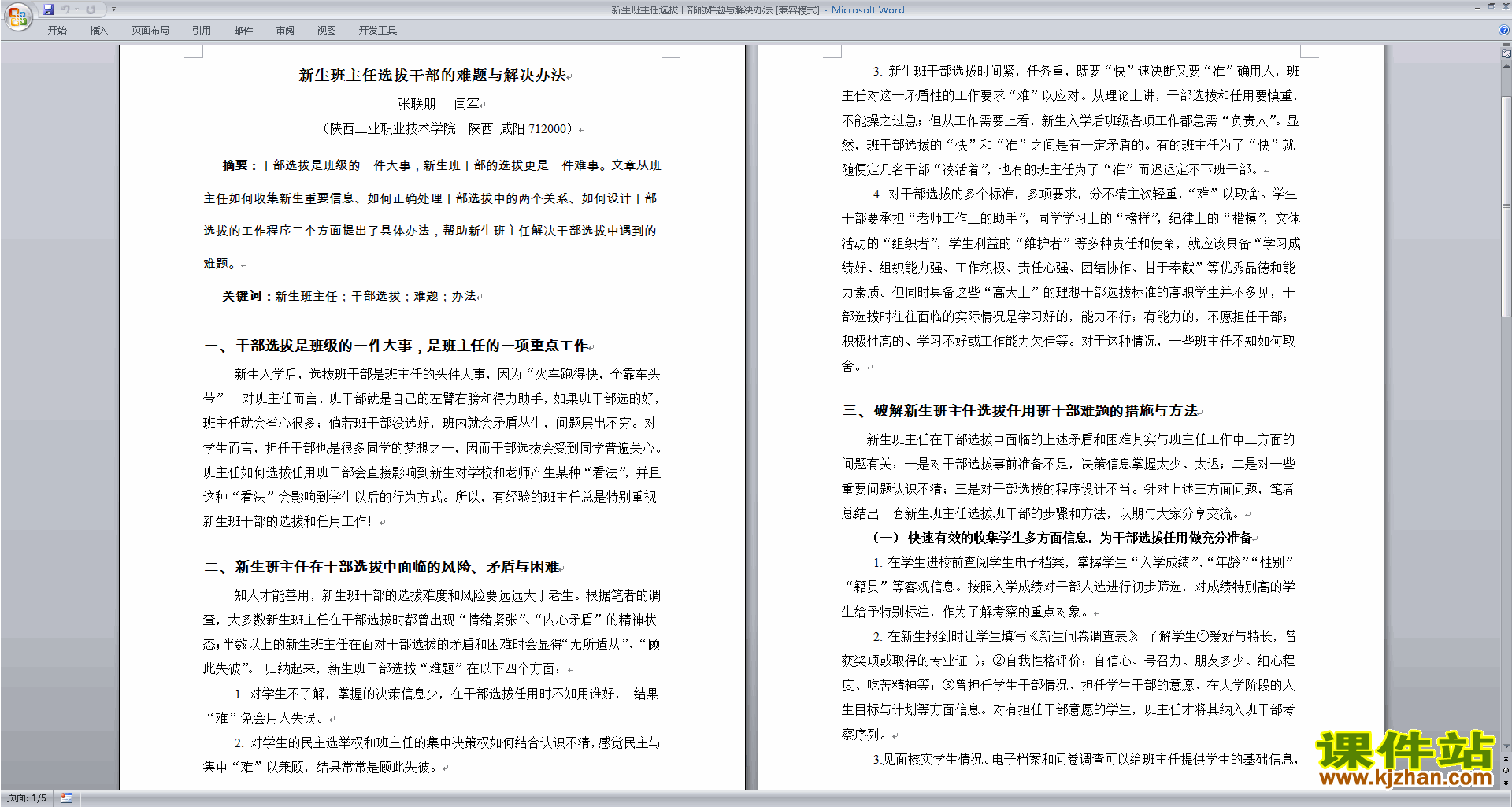Redo action in the Quick Access Toolbar
Image resolution: width=1512 pixels, height=807 pixels.
[91, 9]
